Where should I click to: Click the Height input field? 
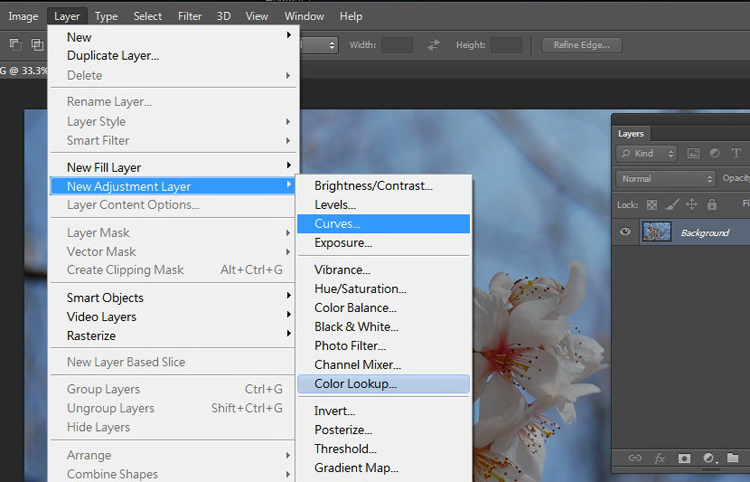click(x=507, y=45)
